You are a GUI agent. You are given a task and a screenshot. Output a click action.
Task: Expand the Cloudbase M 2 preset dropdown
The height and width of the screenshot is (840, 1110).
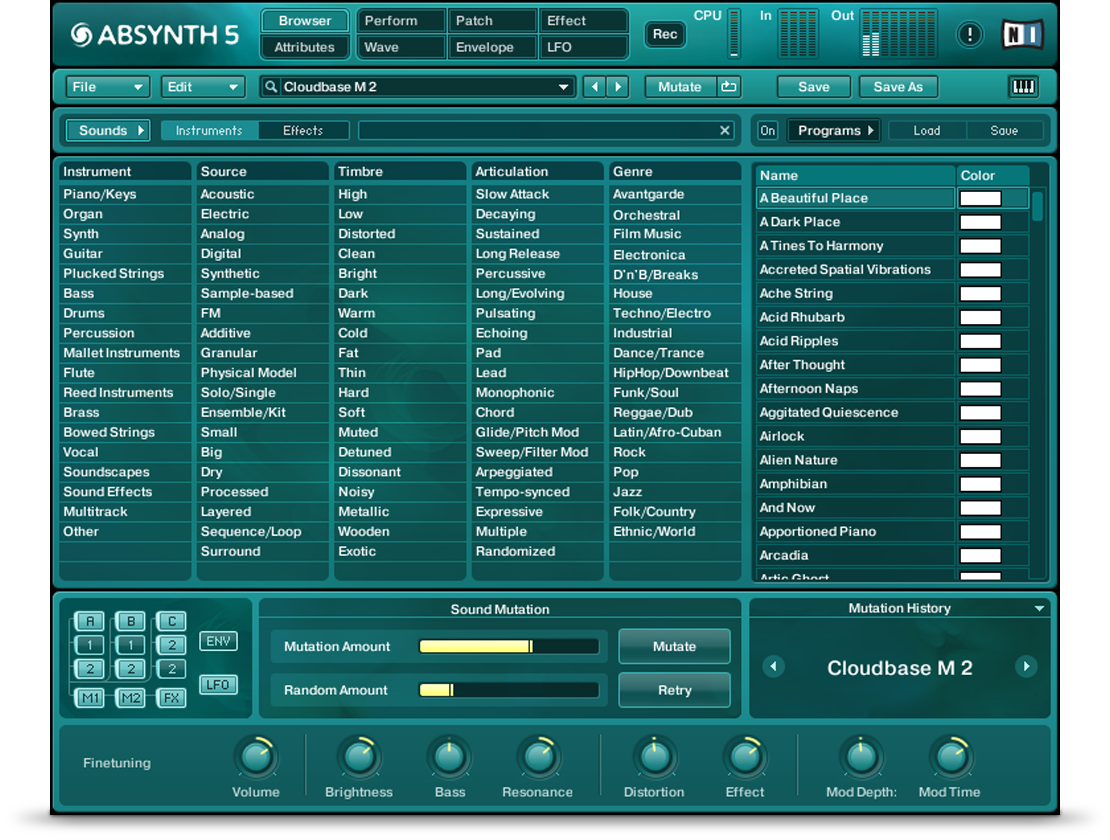(564, 88)
